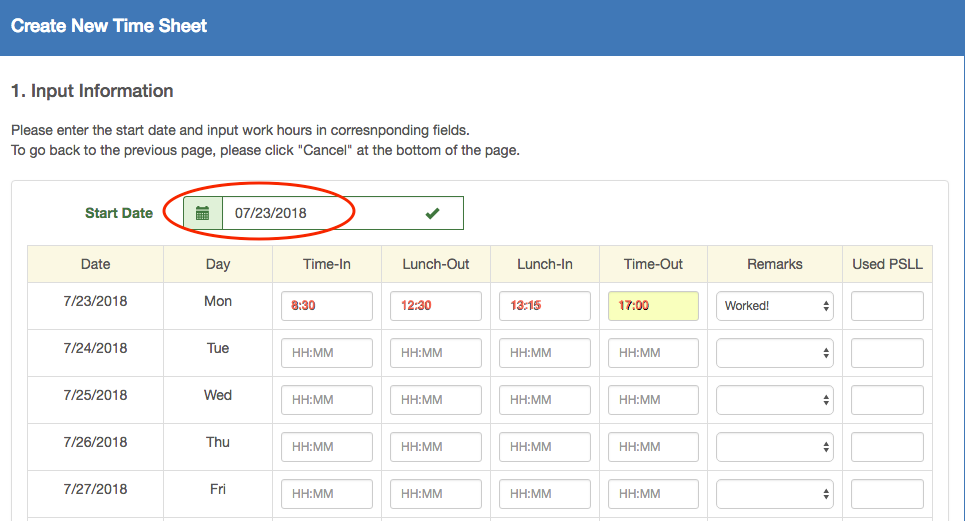Click Monday's Time-In field showing 8:30
The image size is (965, 521).
pyautogui.click(x=327, y=306)
